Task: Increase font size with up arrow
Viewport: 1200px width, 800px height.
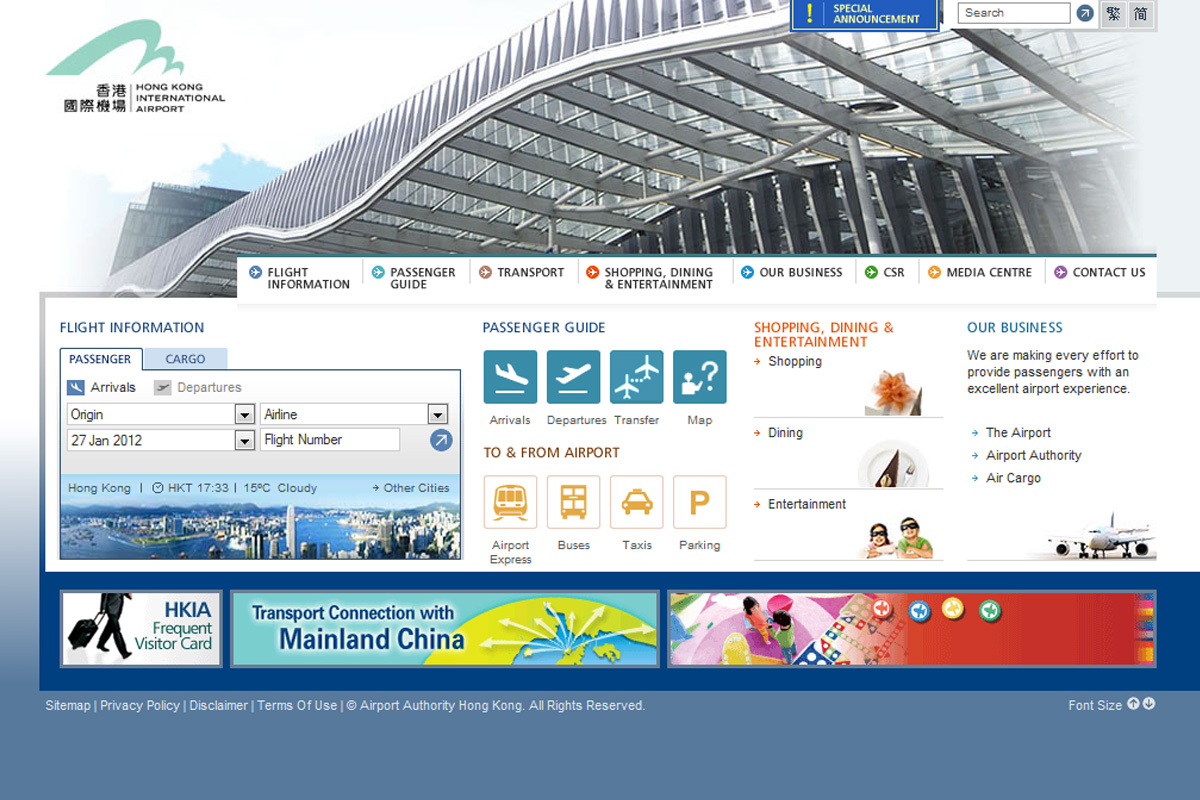Action: click(1133, 704)
